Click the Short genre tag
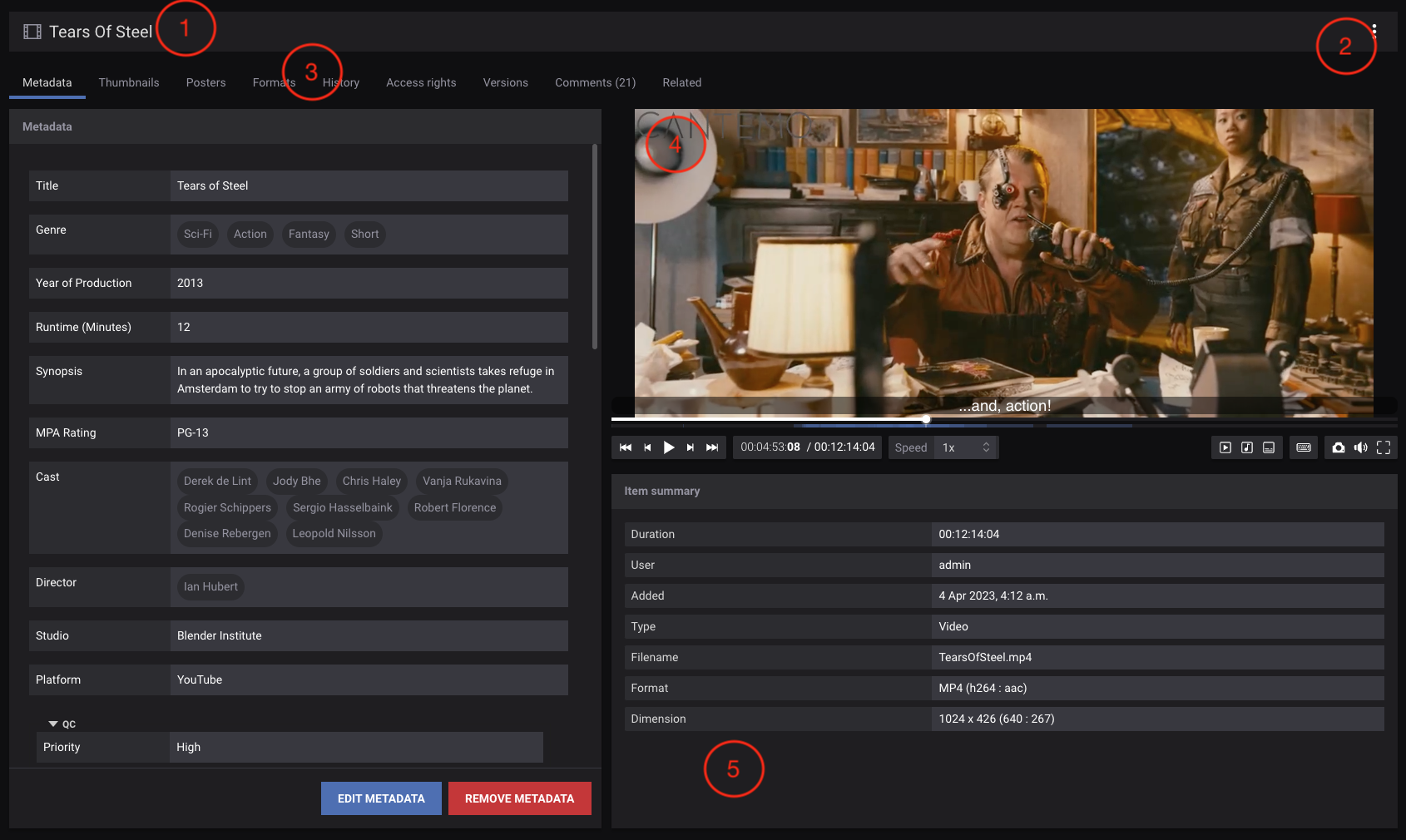1406x840 pixels. (365, 235)
